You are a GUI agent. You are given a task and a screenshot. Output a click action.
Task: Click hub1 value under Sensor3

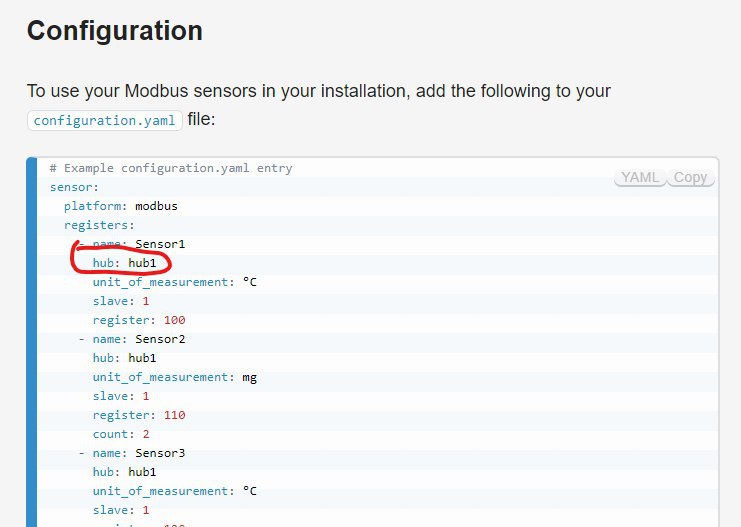142,472
